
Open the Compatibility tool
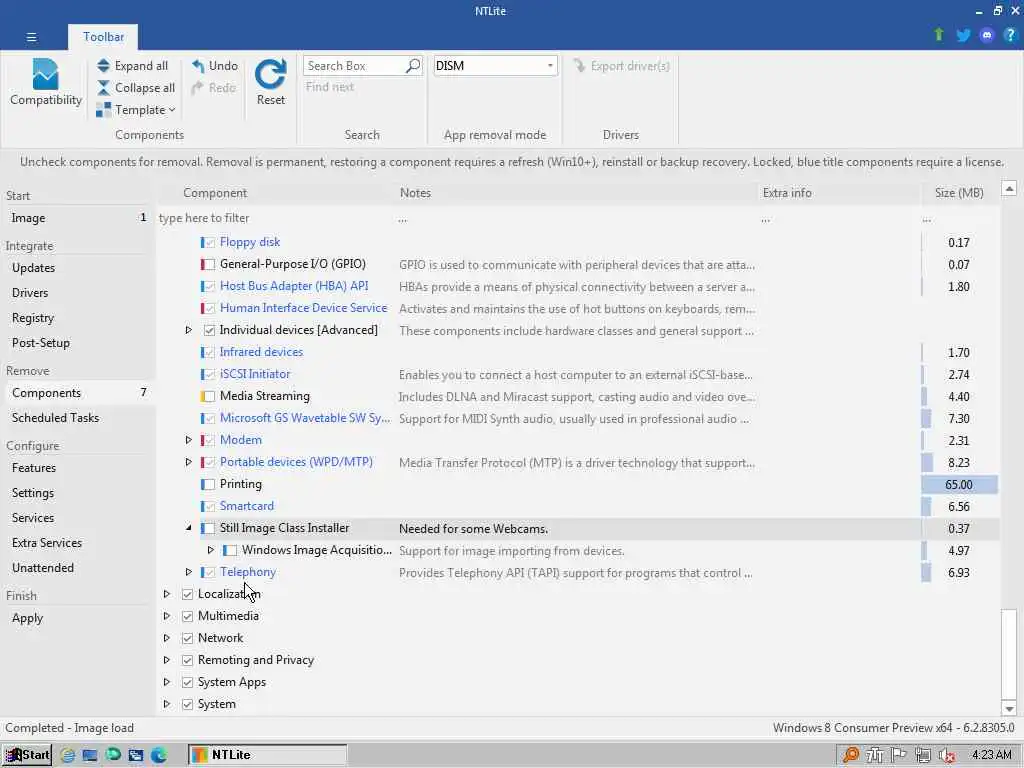point(46,82)
